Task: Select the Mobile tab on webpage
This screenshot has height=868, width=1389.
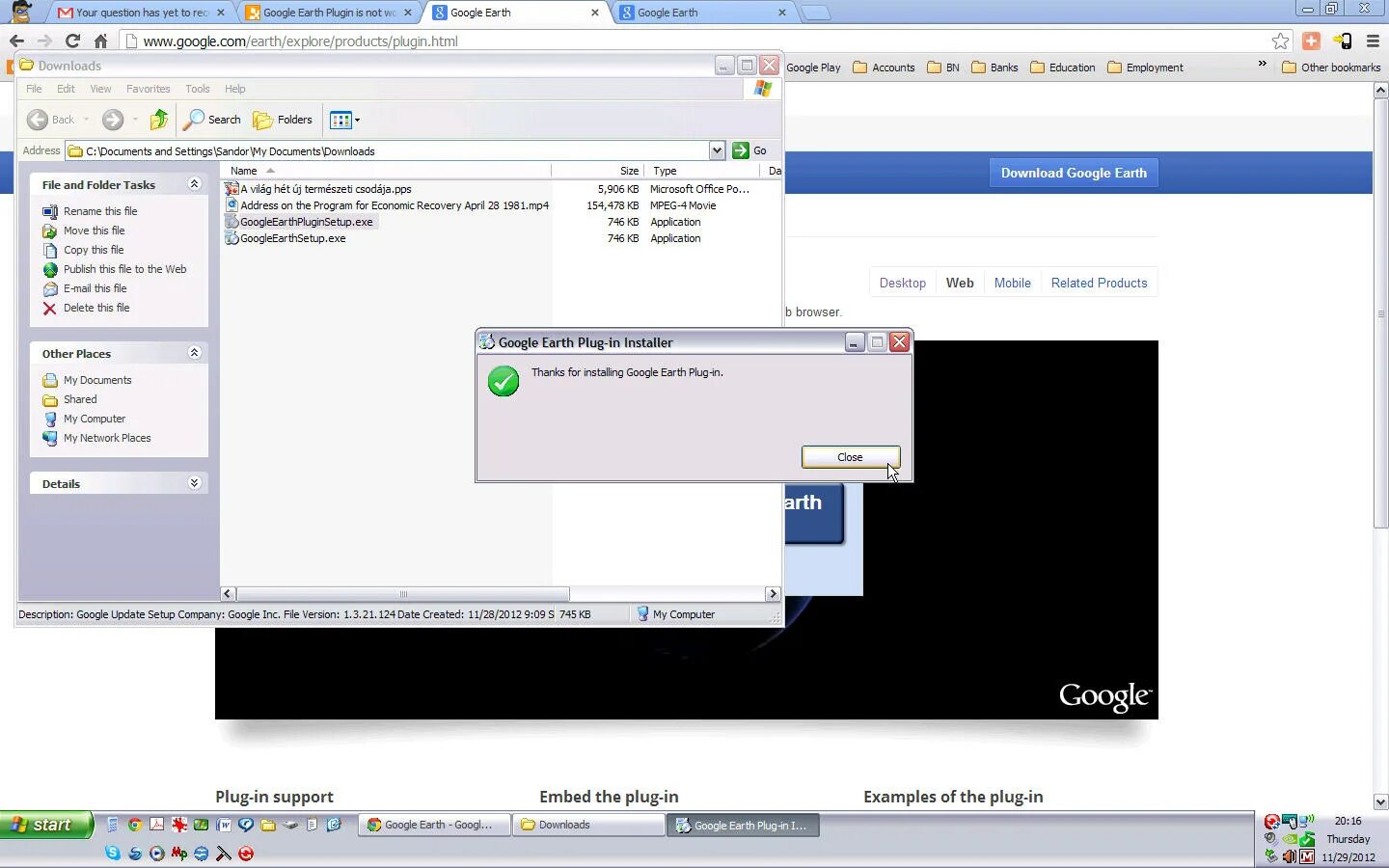Action: pos(1012,283)
